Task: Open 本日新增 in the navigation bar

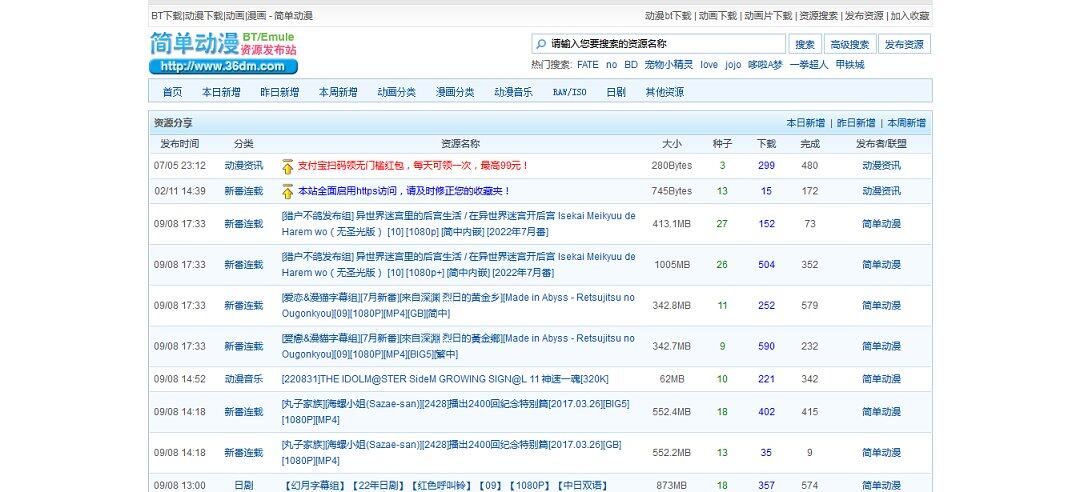Action: [221, 92]
